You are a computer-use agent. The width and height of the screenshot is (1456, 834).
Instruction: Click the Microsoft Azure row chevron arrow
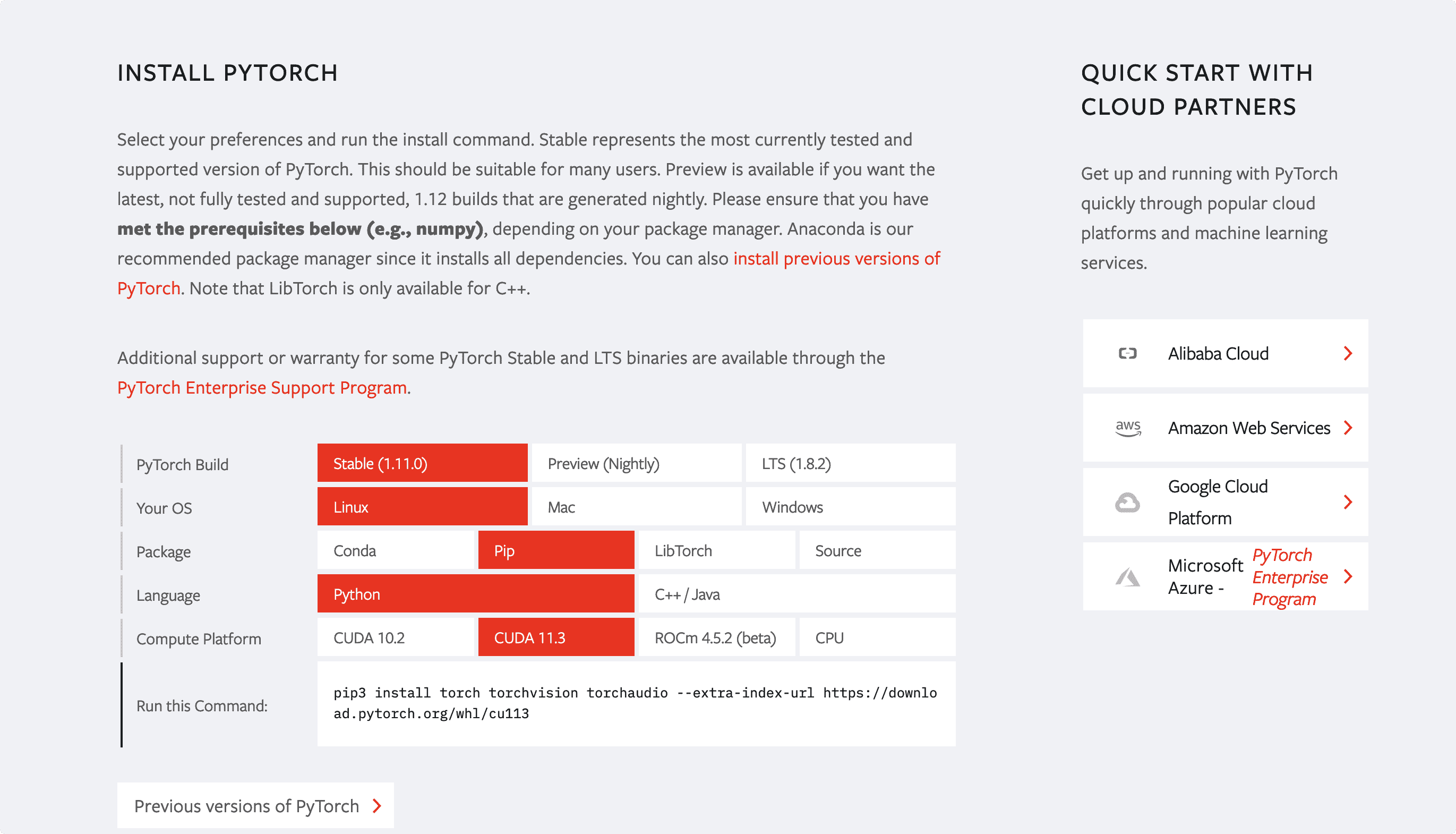[x=1348, y=577]
